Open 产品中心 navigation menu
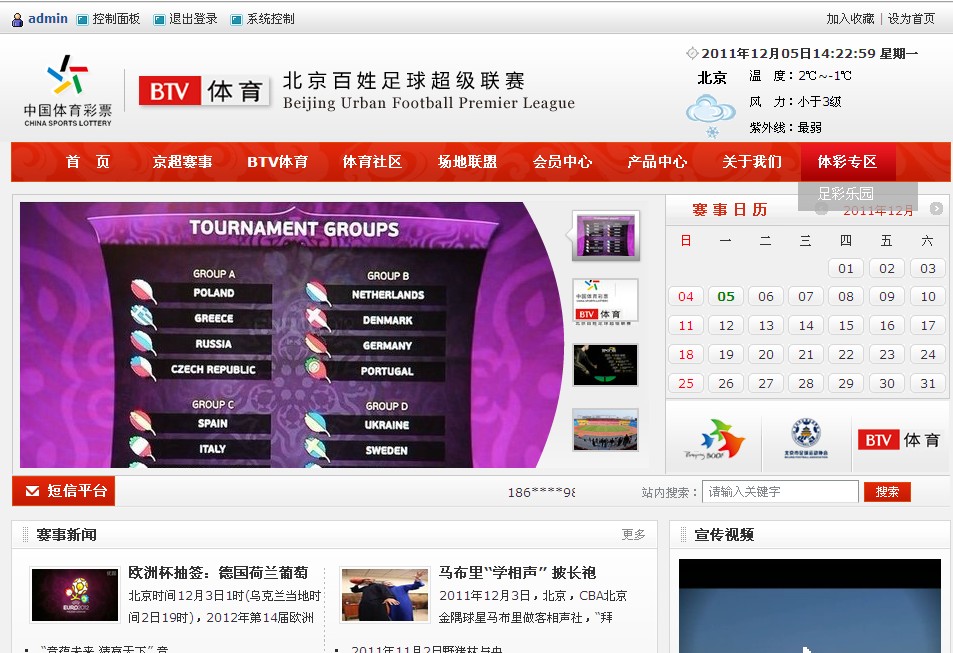Screen dimensions: 953x653 pos(657,162)
